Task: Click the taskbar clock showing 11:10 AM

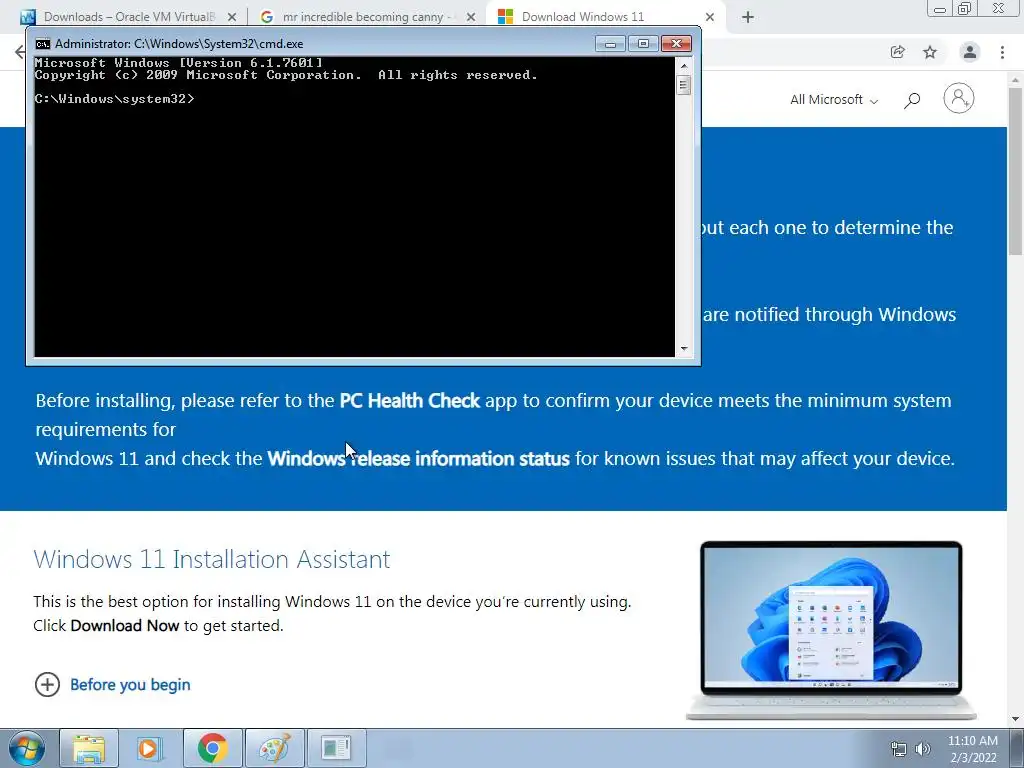Action: pos(973,749)
